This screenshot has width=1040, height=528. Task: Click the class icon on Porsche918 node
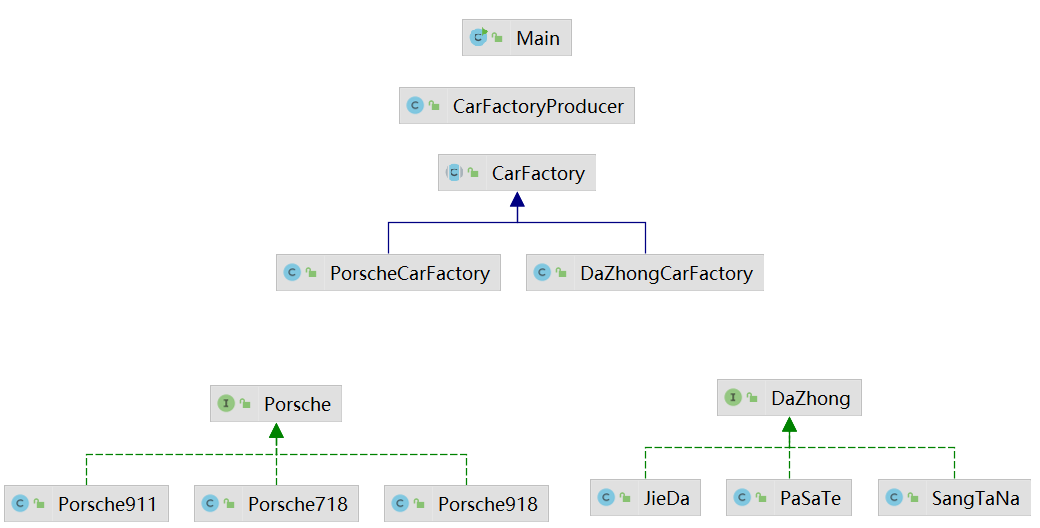[x=400, y=503]
